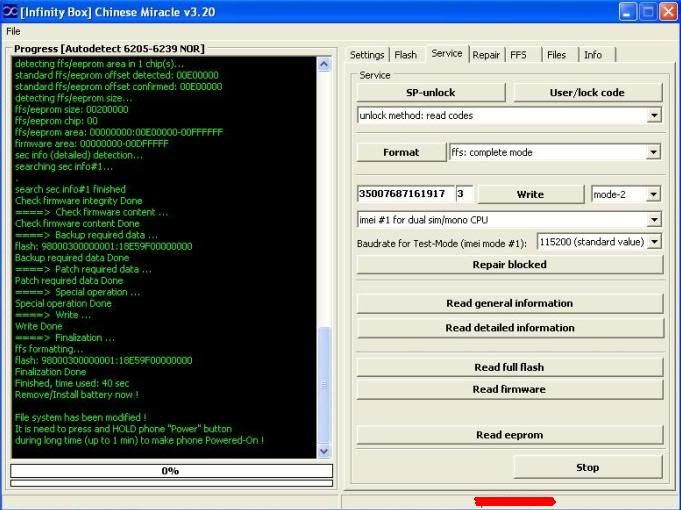Click log line 'search sec info#1 finished'

click(70, 189)
